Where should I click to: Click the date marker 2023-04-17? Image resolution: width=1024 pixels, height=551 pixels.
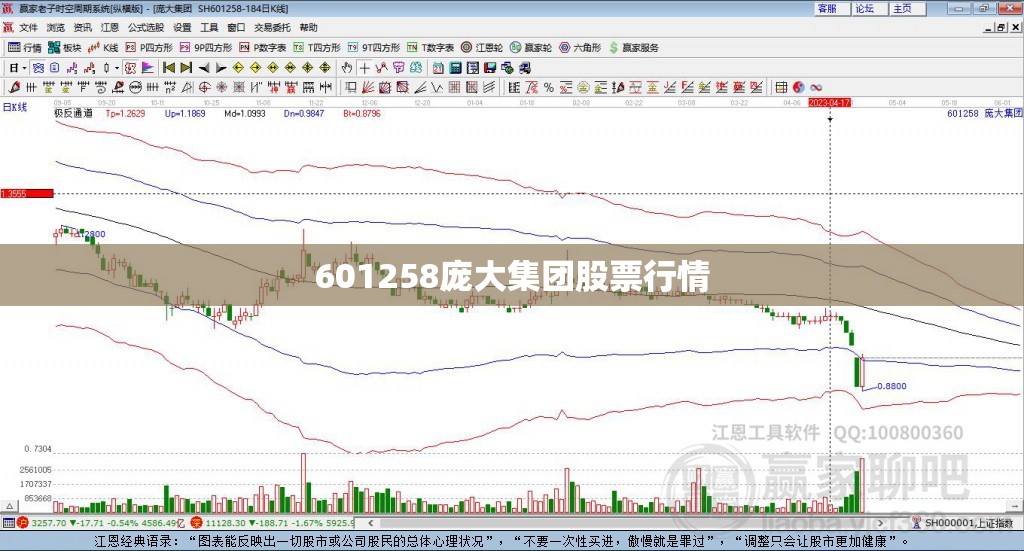coord(829,103)
